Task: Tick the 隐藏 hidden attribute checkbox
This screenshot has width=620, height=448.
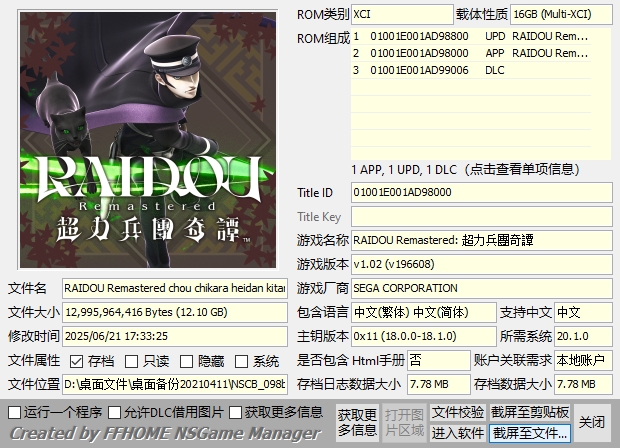Action: coord(186,361)
